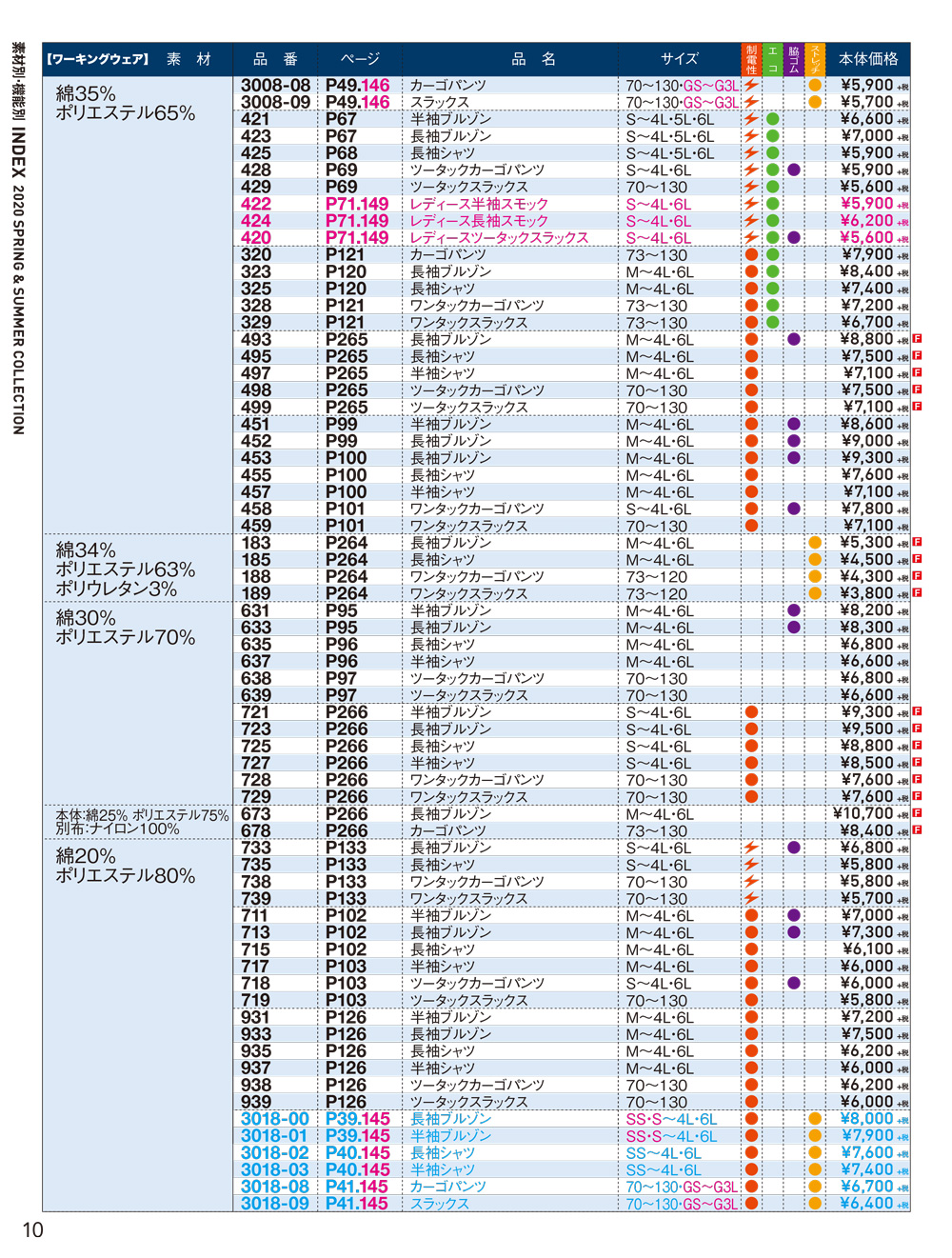
Task: Click product number 3018-02
Action: (275, 1153)
